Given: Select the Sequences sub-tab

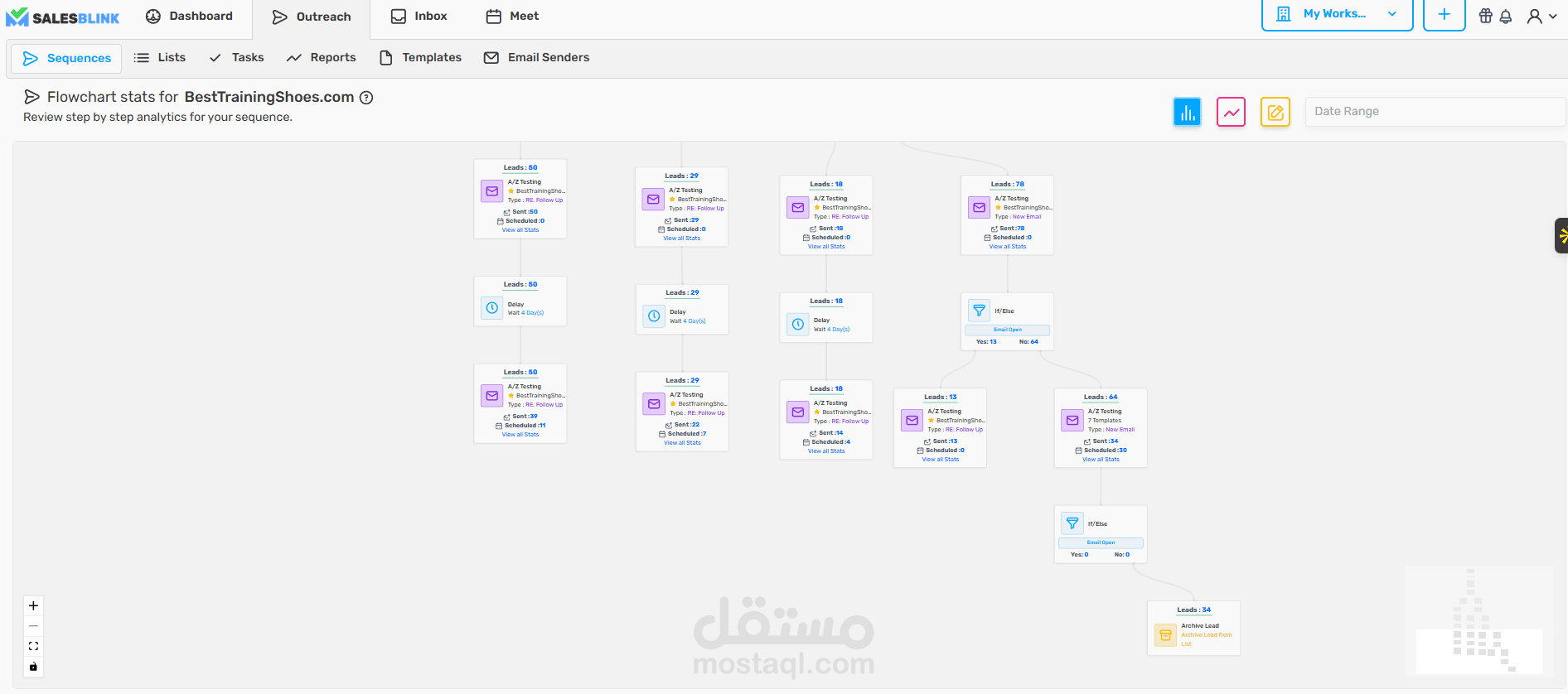Looking at the screenshot, I should pos(66,58).
